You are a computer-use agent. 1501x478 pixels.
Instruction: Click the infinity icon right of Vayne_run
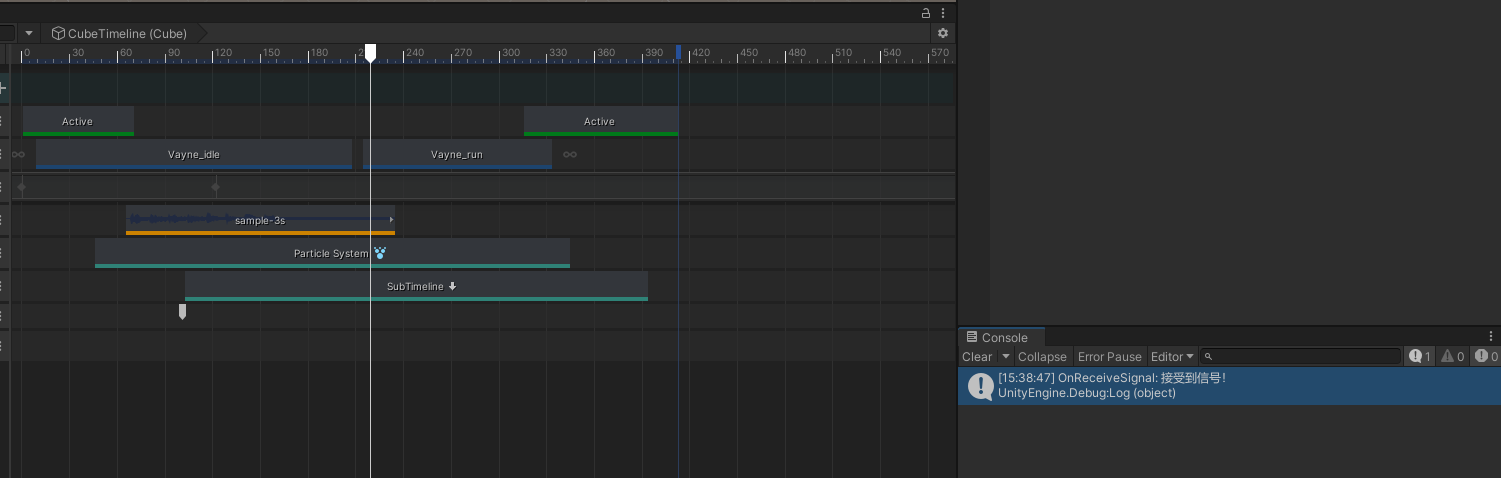[x=570, y=155]
